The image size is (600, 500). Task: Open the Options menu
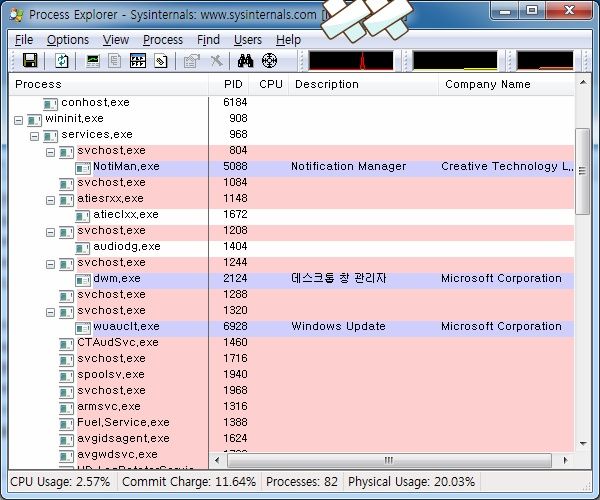click(x=68, y=40)
